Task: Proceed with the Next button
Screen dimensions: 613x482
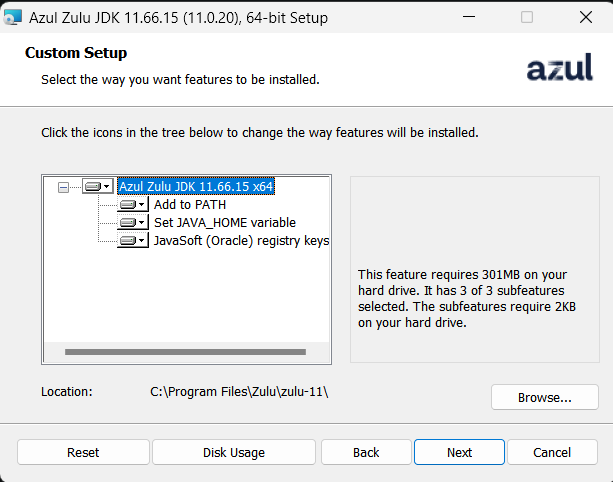Action: [x=459, y=452]
